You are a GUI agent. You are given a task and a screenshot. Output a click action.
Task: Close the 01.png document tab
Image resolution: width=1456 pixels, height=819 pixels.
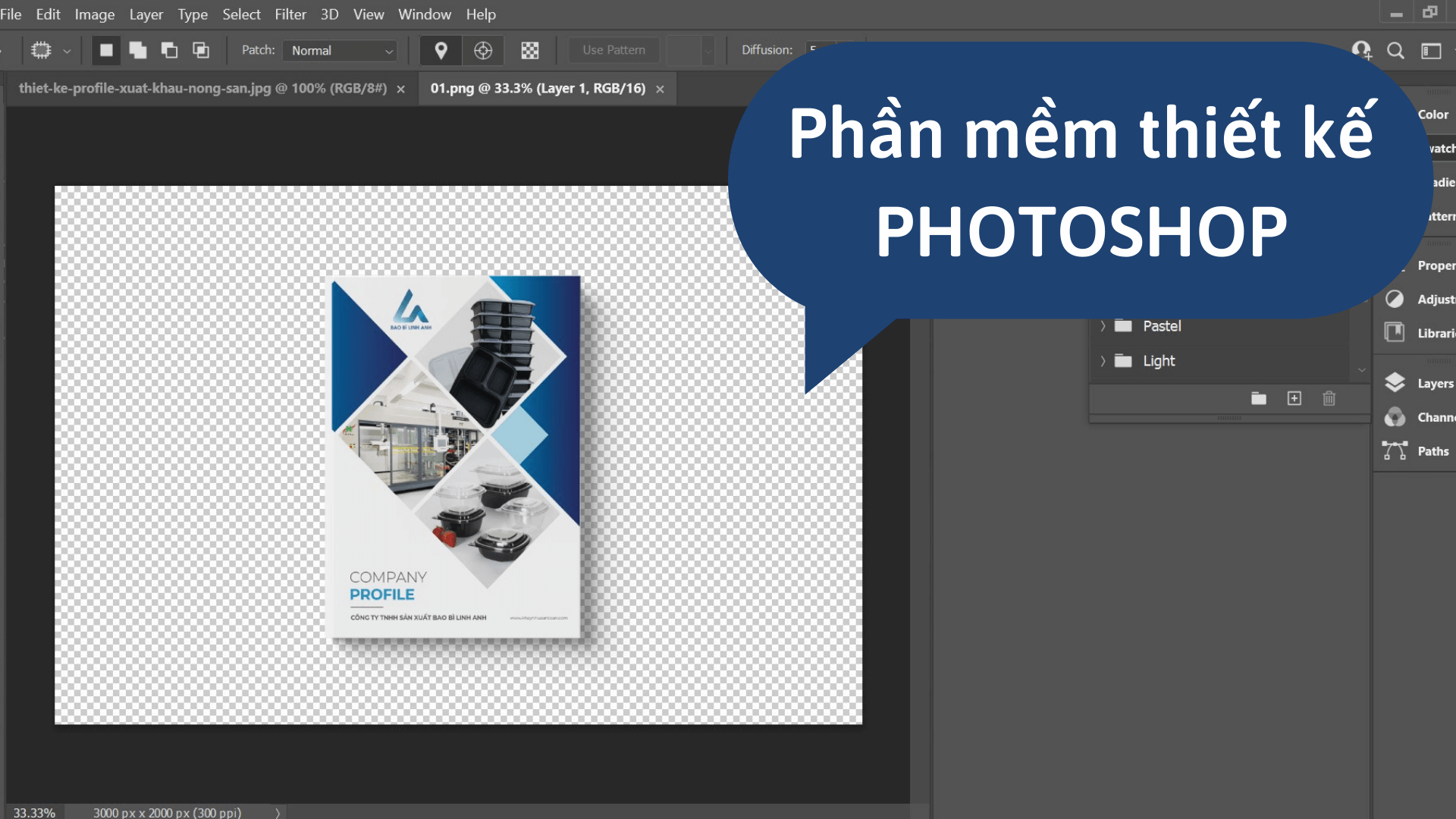click(661, 89)
